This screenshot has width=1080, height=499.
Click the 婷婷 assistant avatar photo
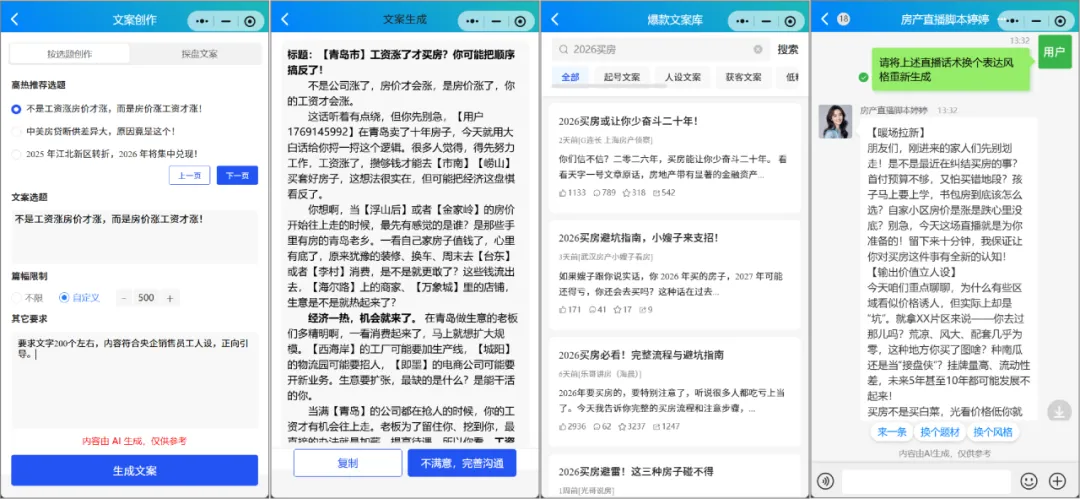click(835, 121)
